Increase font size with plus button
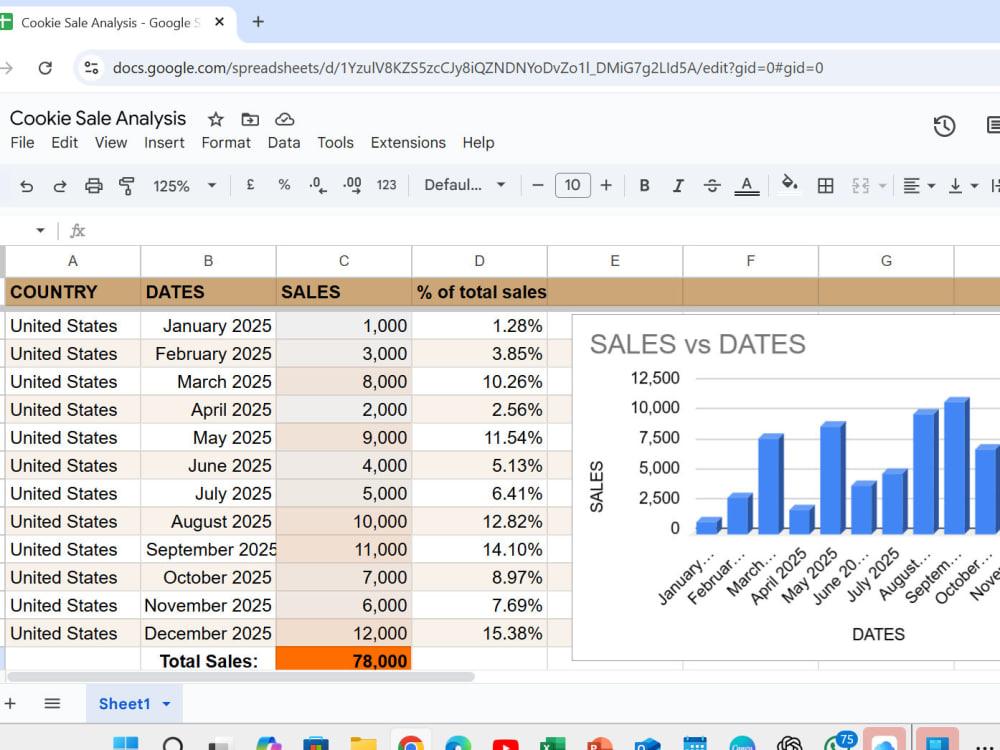 tap(606, 186)
